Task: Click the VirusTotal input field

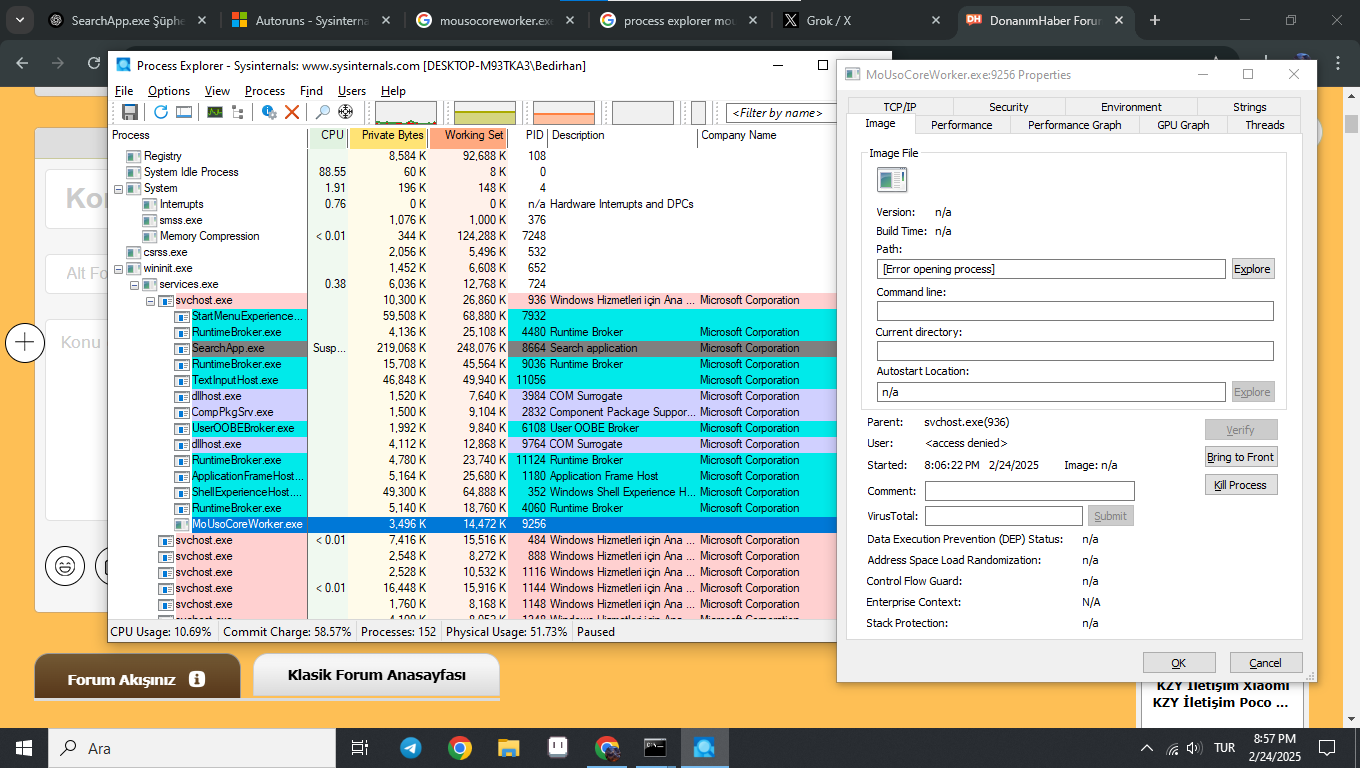Action: click(1004, 516)
